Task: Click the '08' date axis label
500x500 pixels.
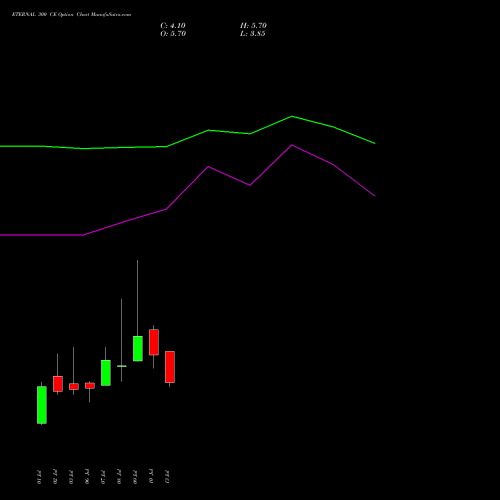Action: coord(119,477)
